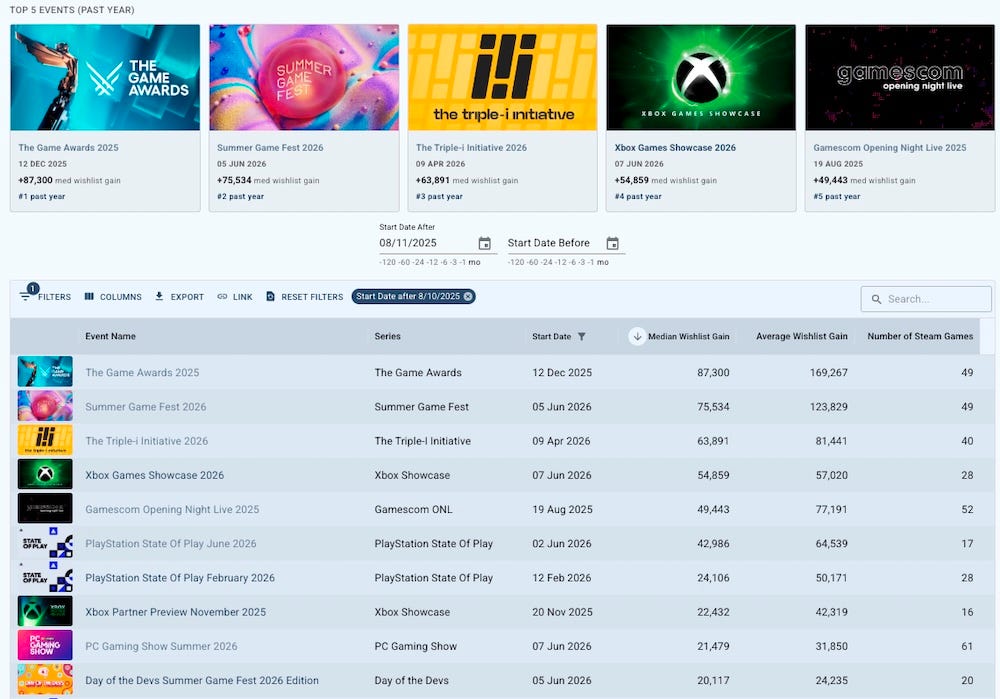Open Summer Game Fest 2026 table row link

(145, 407)
